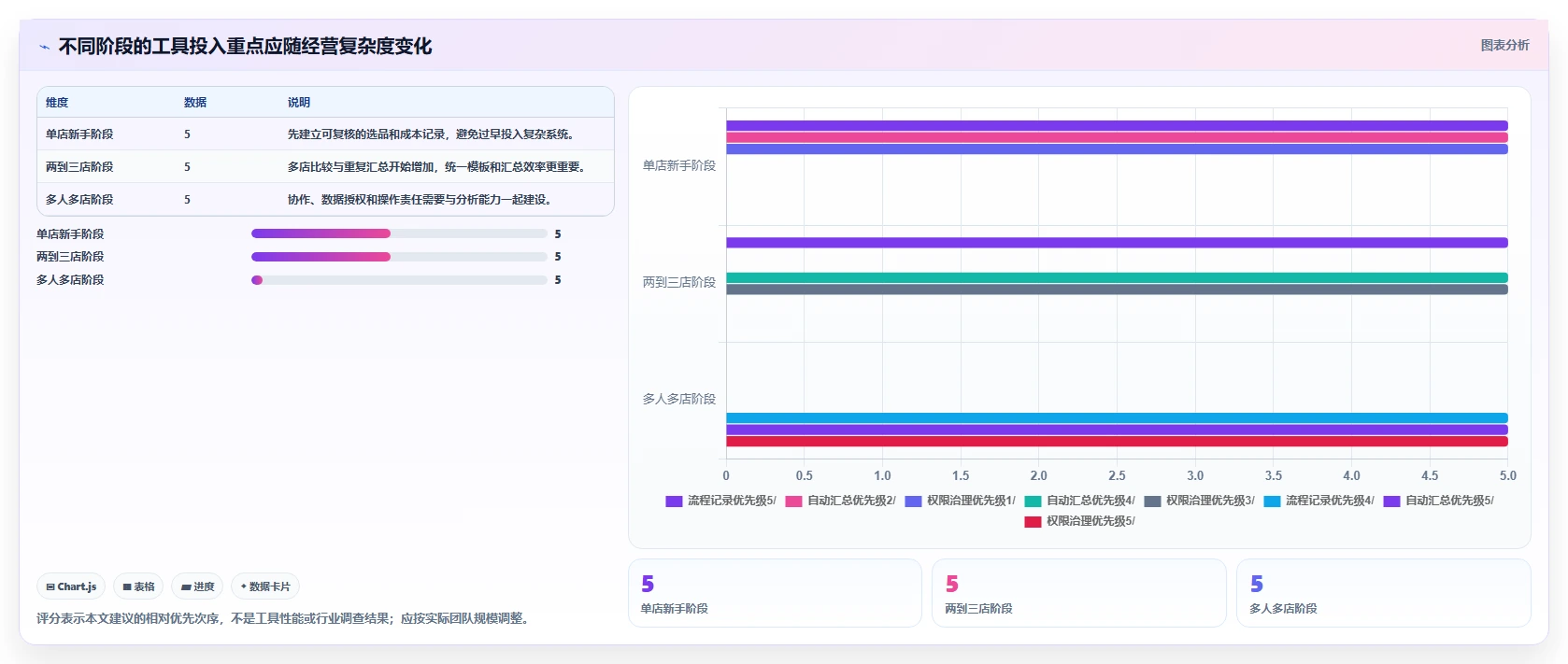The width and height of the screenshot is (1568, 664).
Task: Click the 图表分析 label
Action: click(x=1504, y=45)
